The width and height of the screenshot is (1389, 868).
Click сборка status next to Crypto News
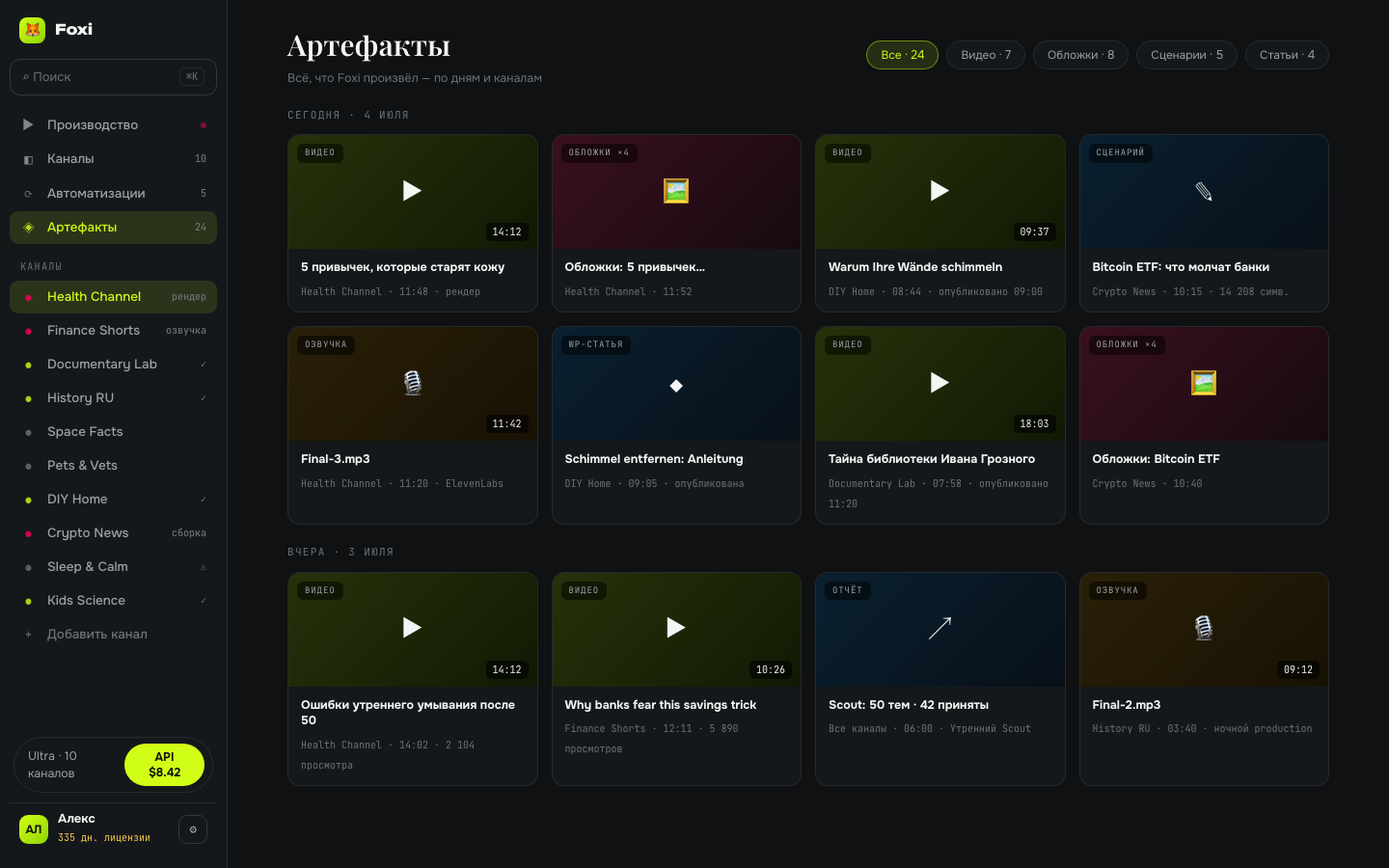(189, 533)
